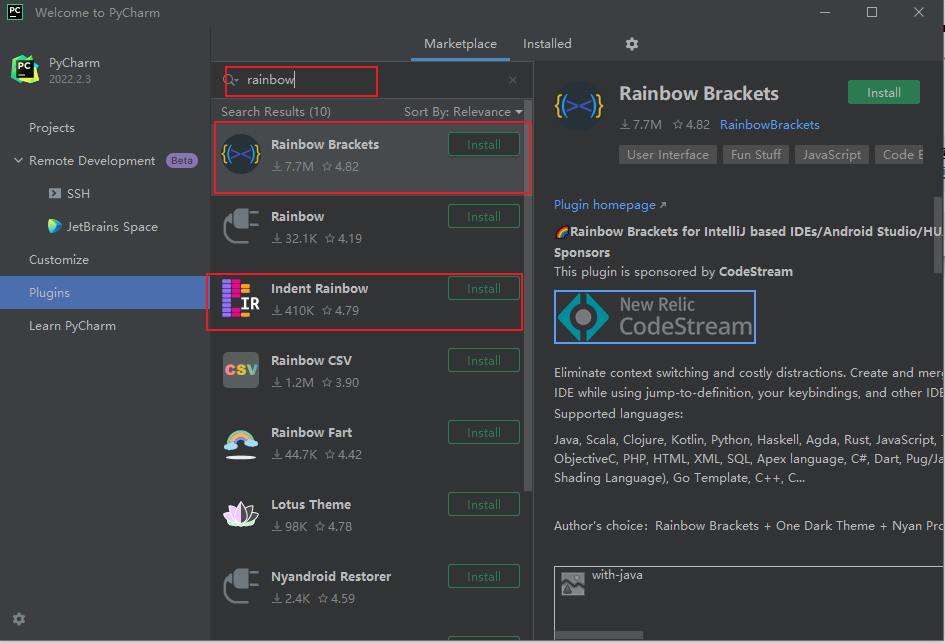
Task: Select SSH under Remote Development
Action: click(x=78, y=193)
